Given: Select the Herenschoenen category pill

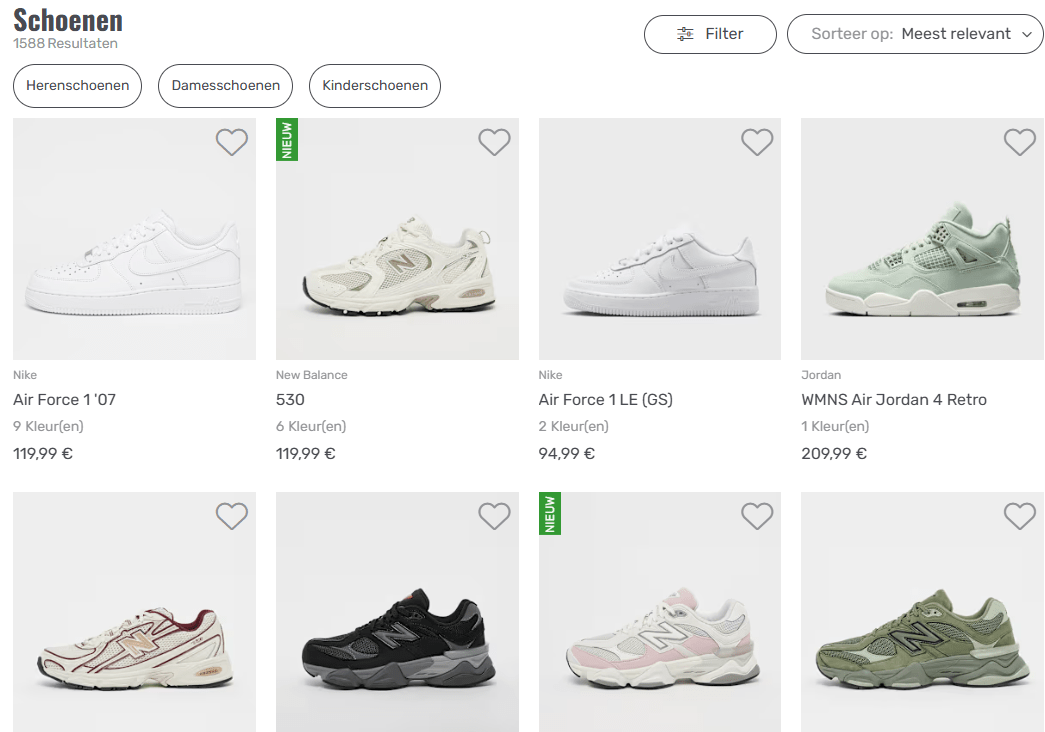Looking at the screenshot, I should click(77, 86).
